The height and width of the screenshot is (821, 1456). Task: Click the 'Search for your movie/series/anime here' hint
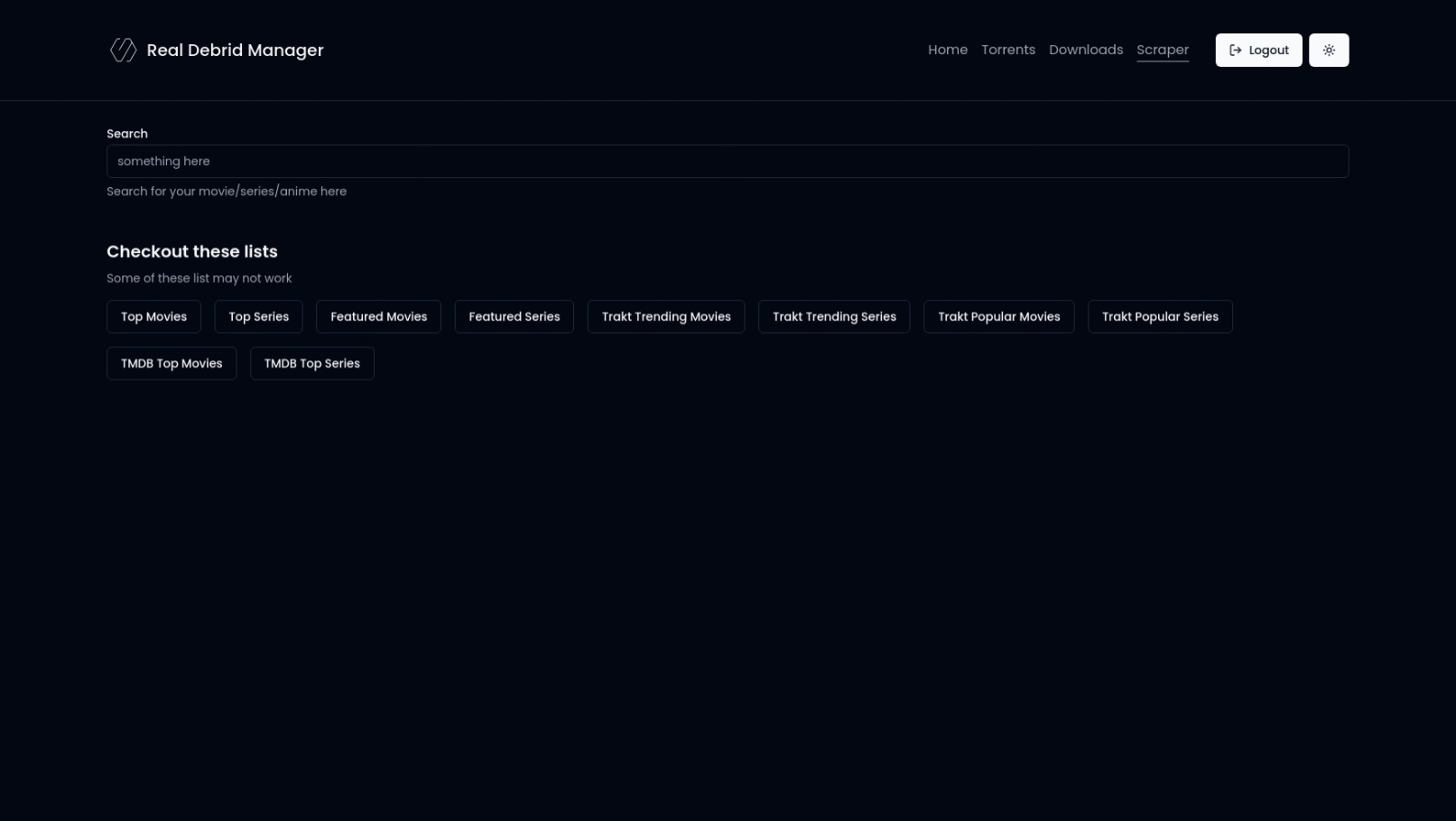click(227, 191)
